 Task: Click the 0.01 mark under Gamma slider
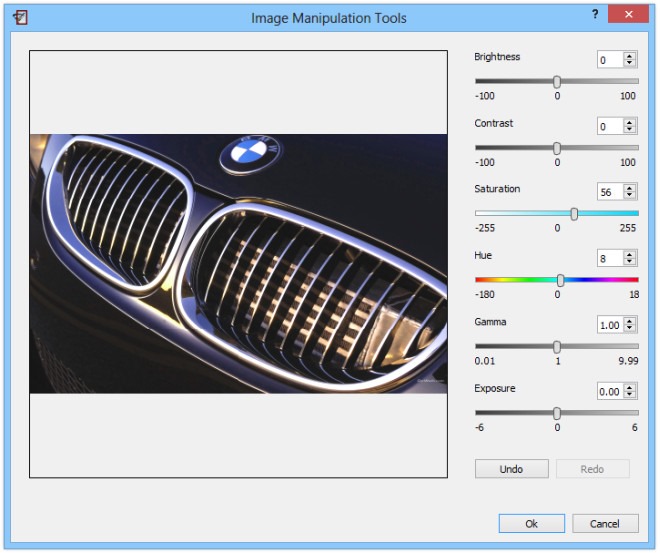click(x=485, y=361)
